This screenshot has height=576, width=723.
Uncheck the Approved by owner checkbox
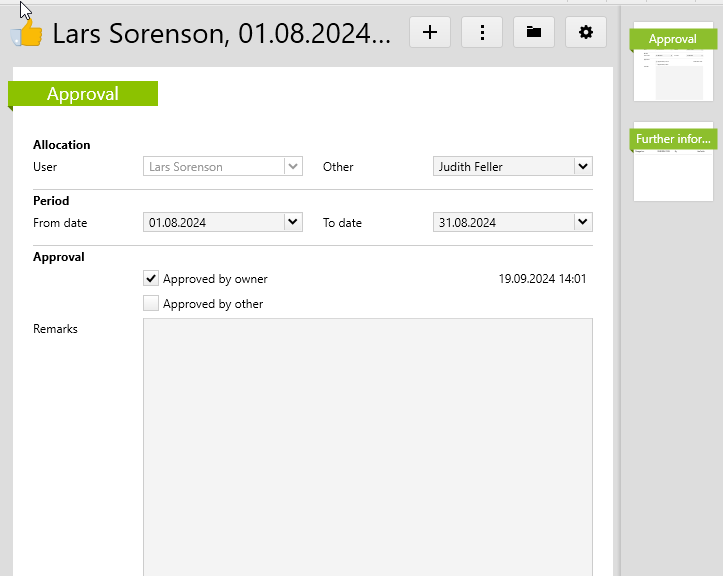[x=151, y=279]
